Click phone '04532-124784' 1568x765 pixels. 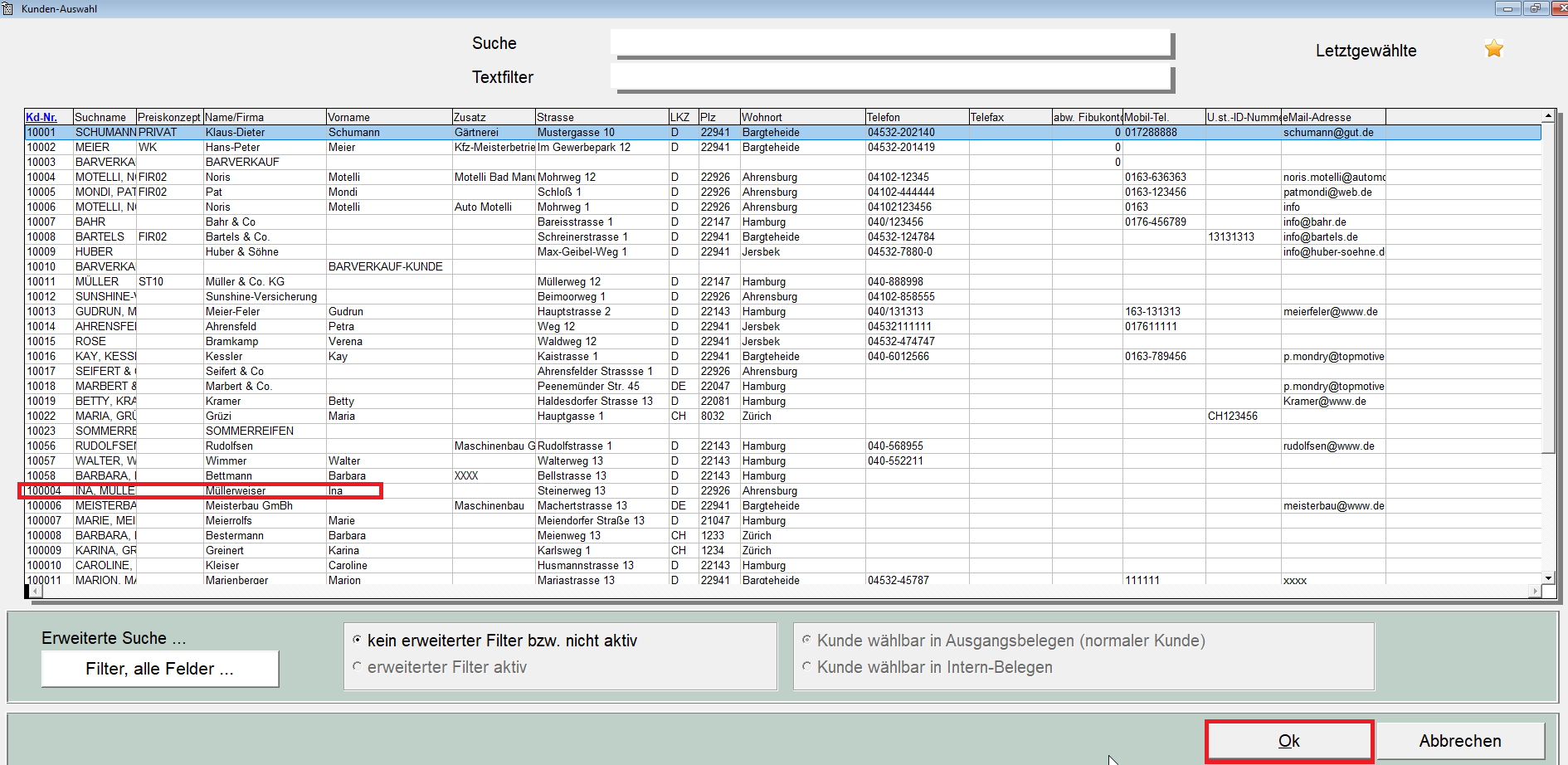[901, 236]
